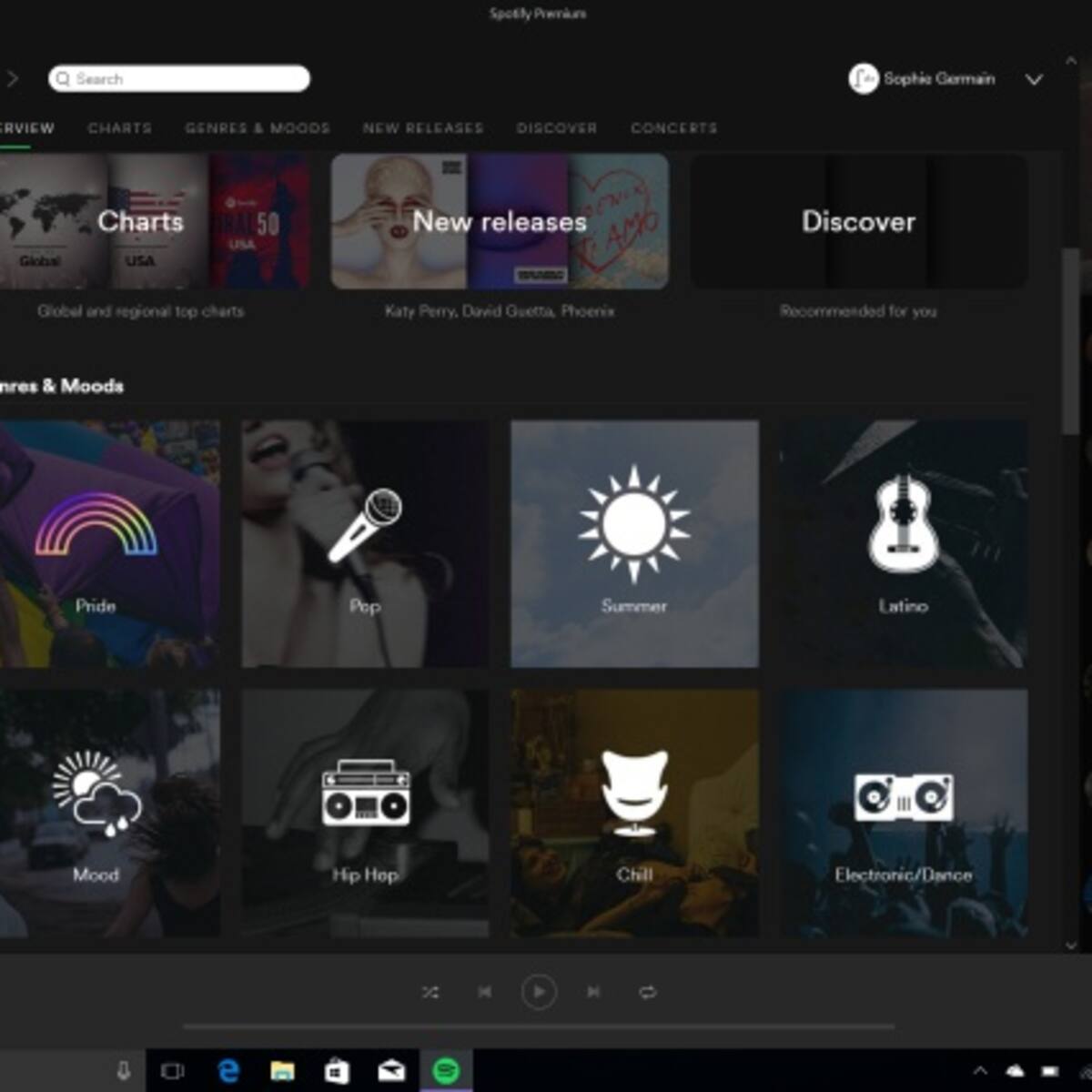Open Mail app from the taskbar

point(391,1071)
